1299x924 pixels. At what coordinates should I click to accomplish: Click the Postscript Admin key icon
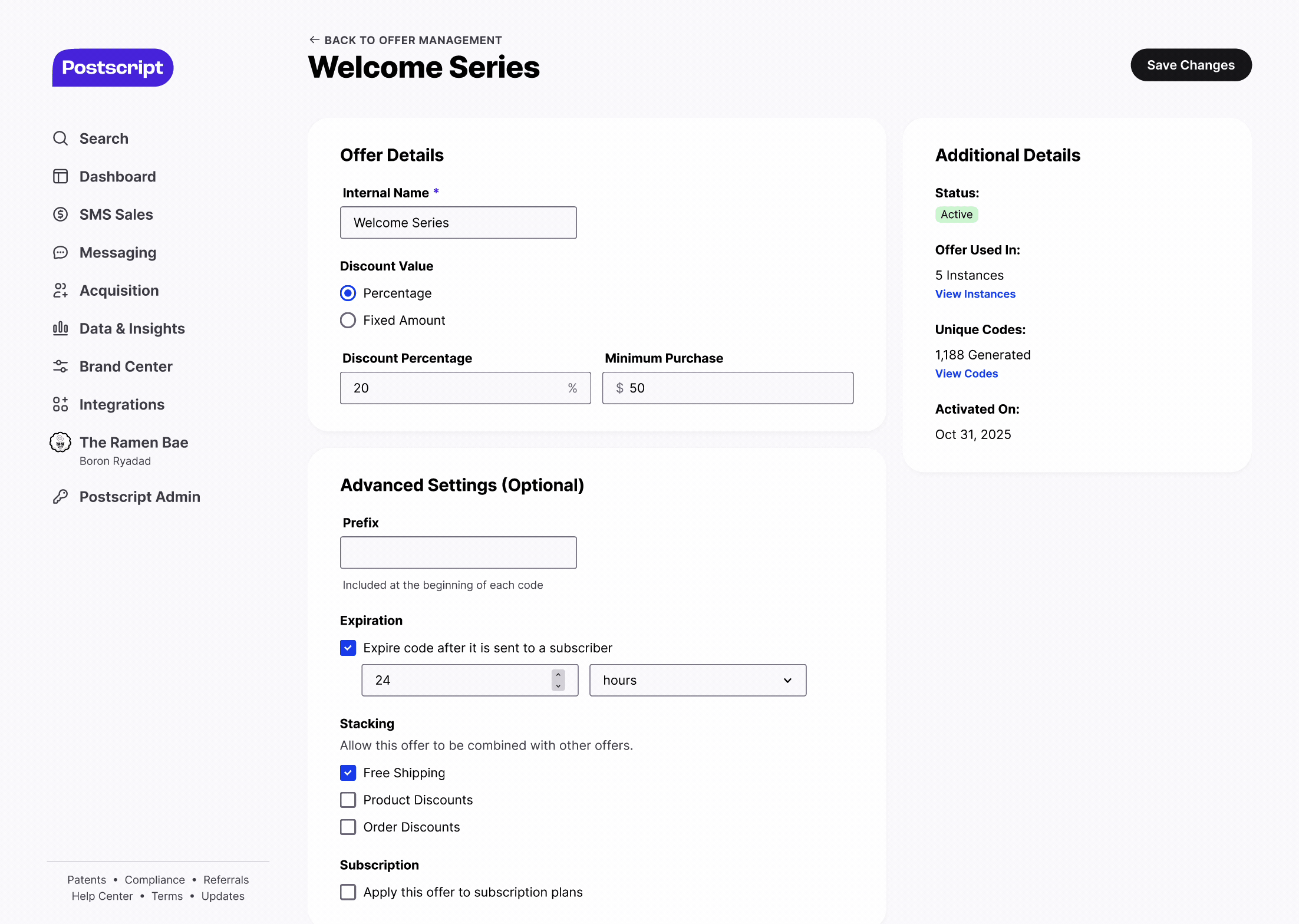point(60,497)
